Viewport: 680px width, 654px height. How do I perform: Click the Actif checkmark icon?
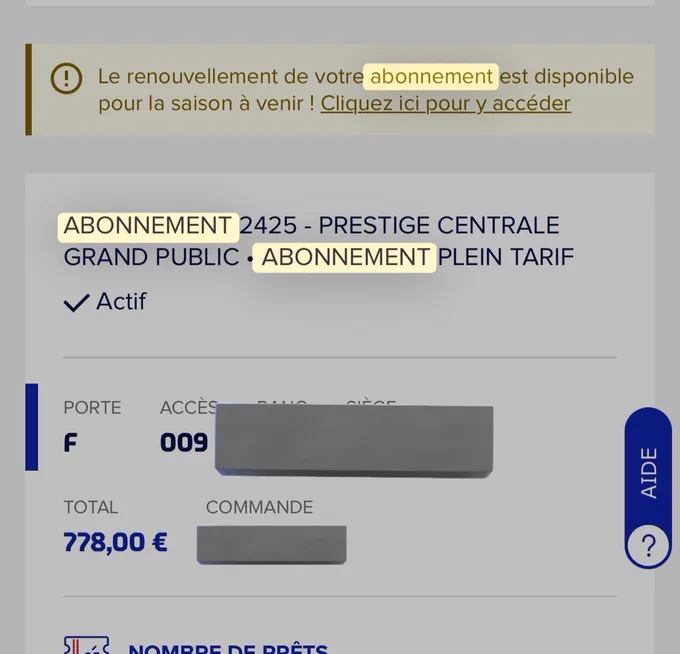77,302
